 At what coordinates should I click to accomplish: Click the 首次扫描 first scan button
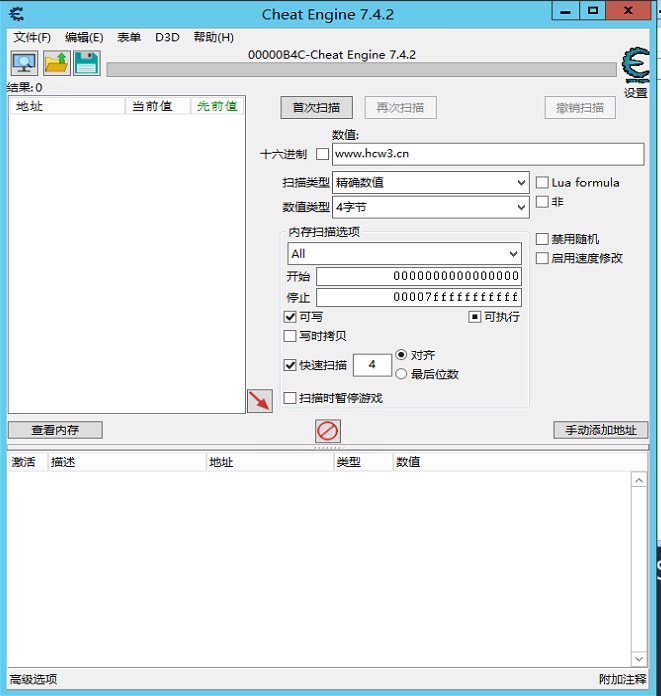pyautogui.click(x=317, y=107)
